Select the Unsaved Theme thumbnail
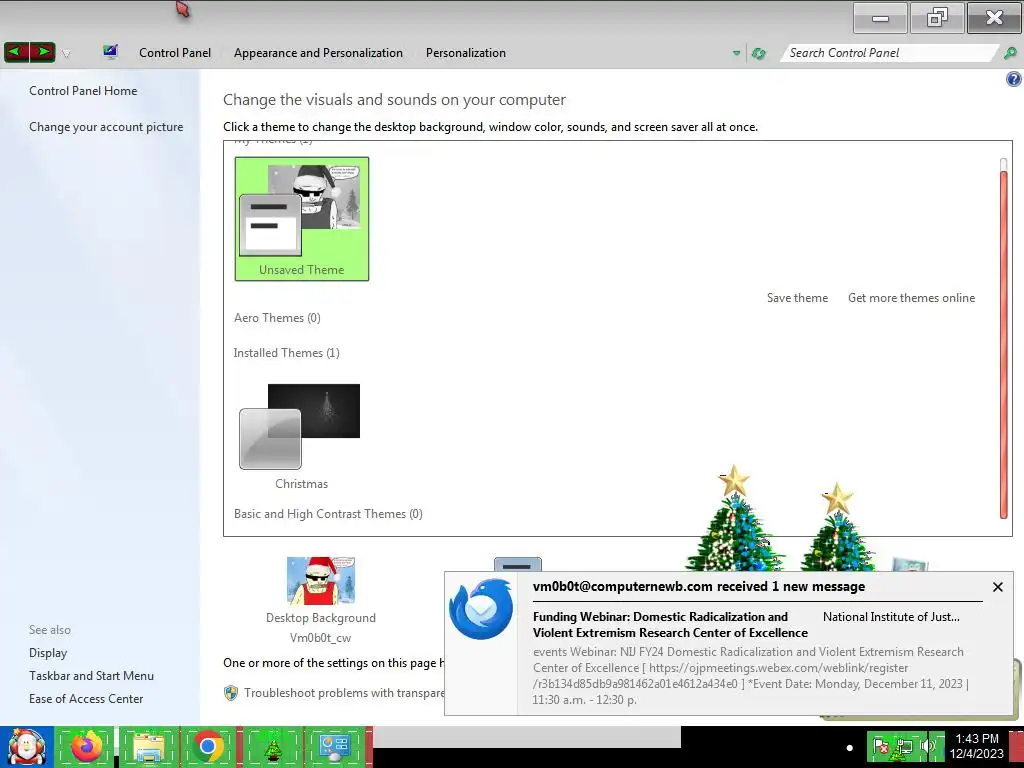Viewport: 1024px width, 768px height. (x=302, y=219)
